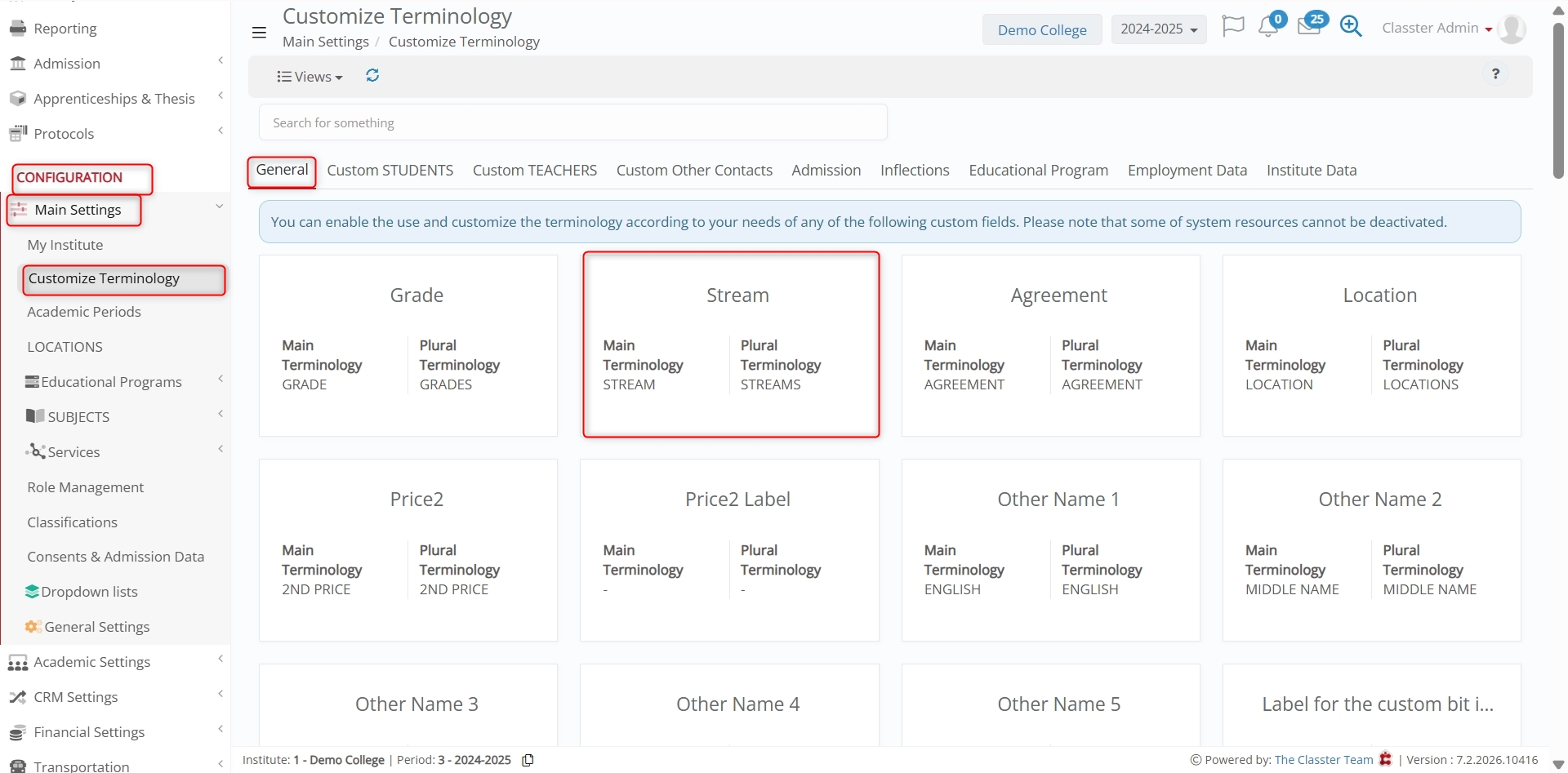Viewport: 1568px width, 773px height.
Task: Open the Grade terminology card
Action: (408, 346)
